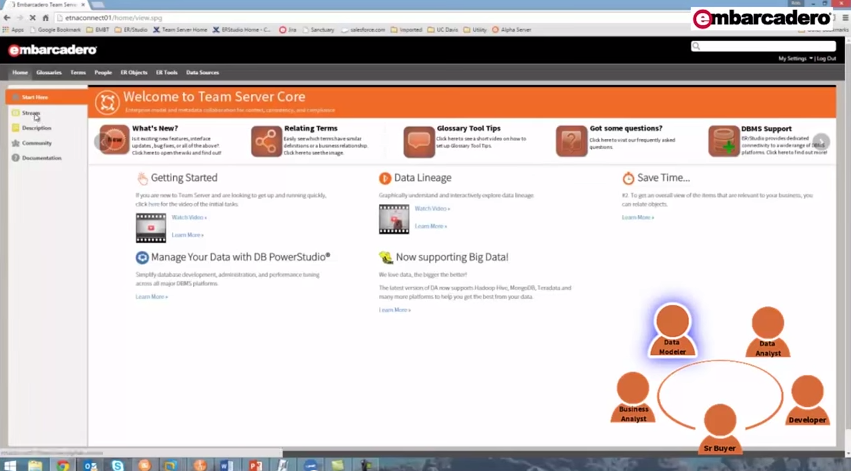Open the Glossary Tool Tips icon
The image size is (851, 471).
(x=418, y=142)
